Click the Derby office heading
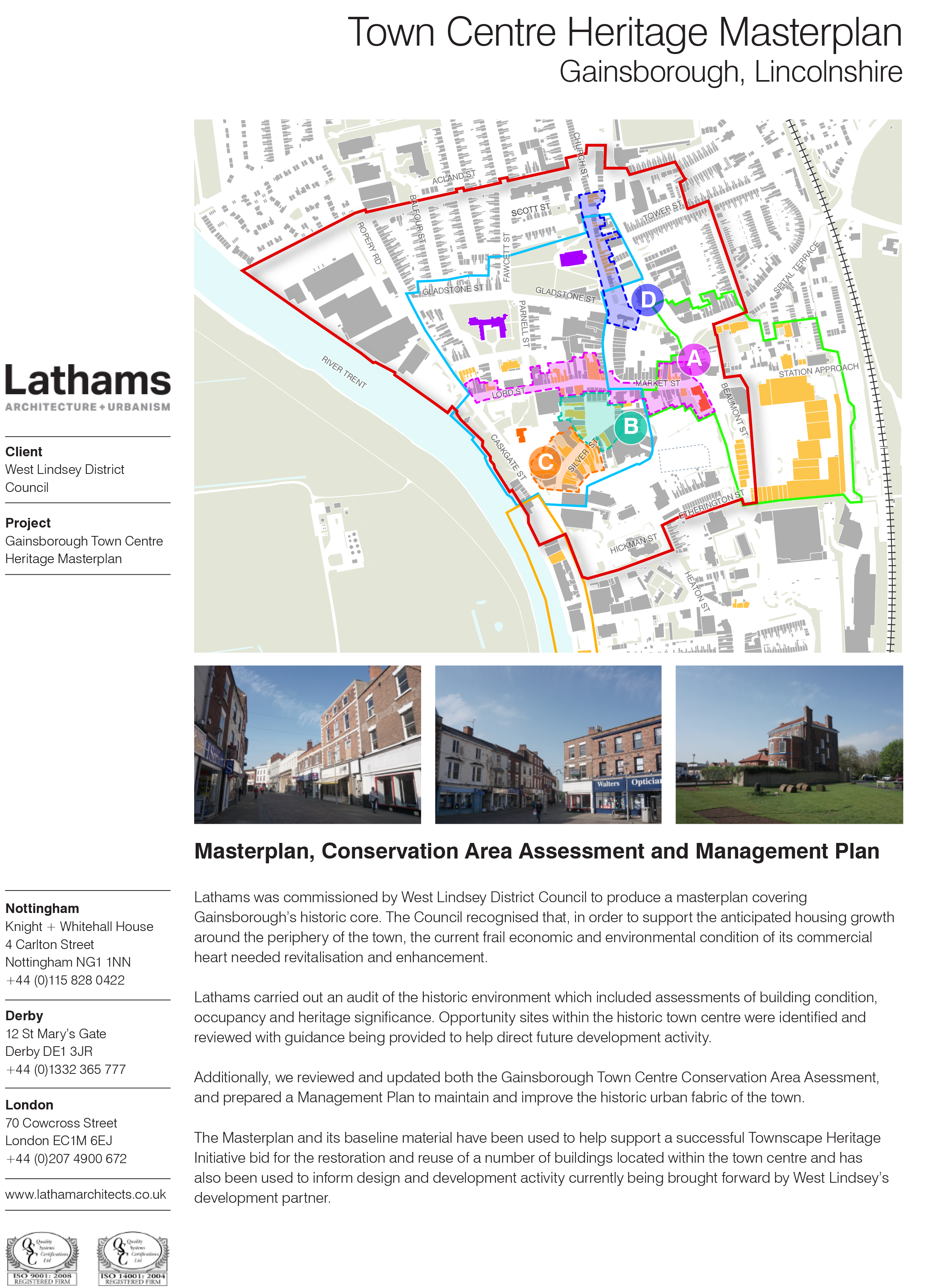The width and height of the screenshot is (937, 1288). [x=24, y=1015]
